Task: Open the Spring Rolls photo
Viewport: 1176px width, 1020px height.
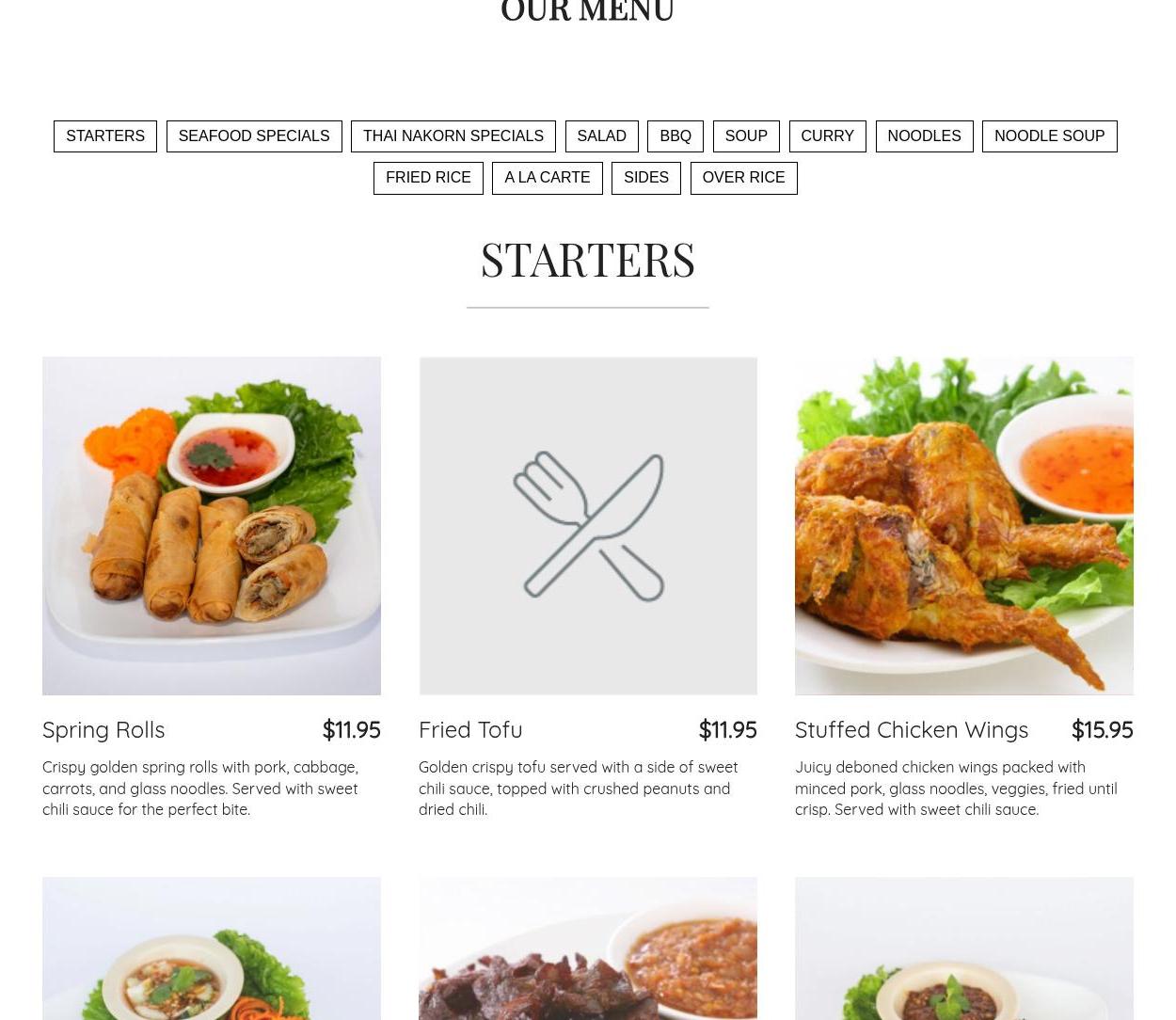Action: (212, 525)
